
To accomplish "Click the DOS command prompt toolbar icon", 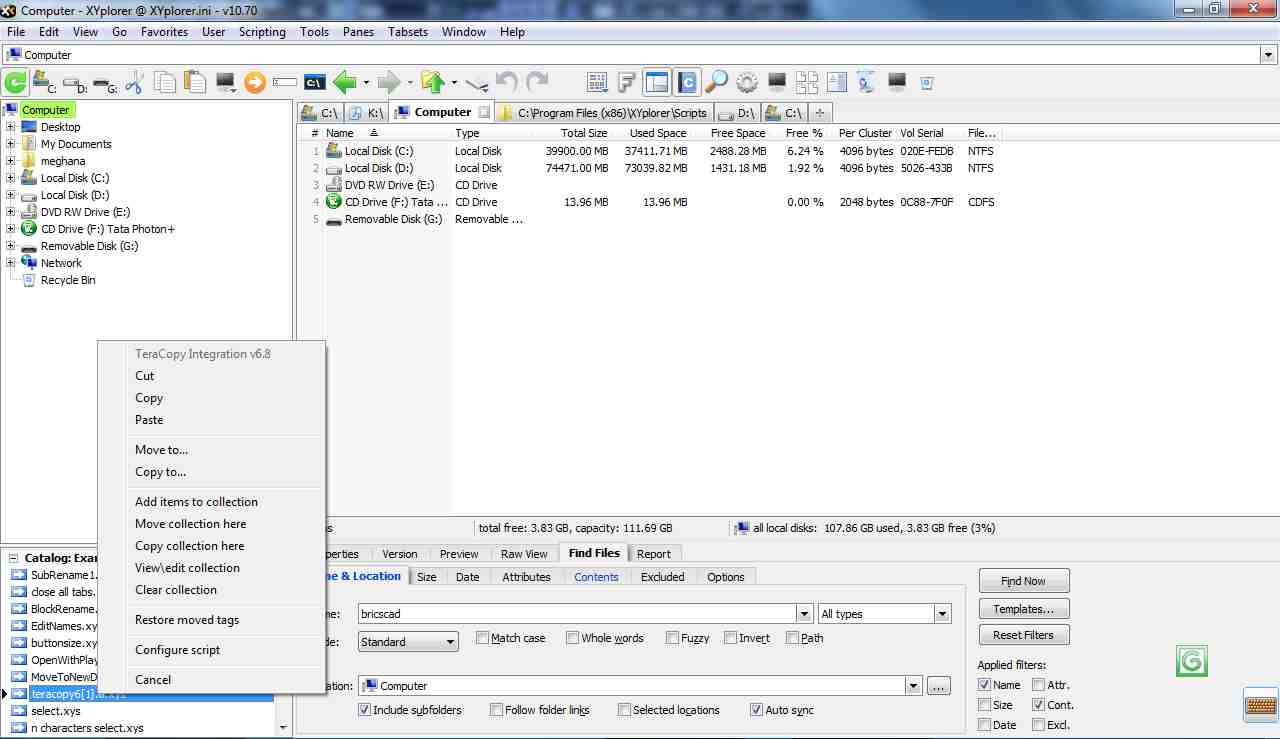I will (314, 82).
